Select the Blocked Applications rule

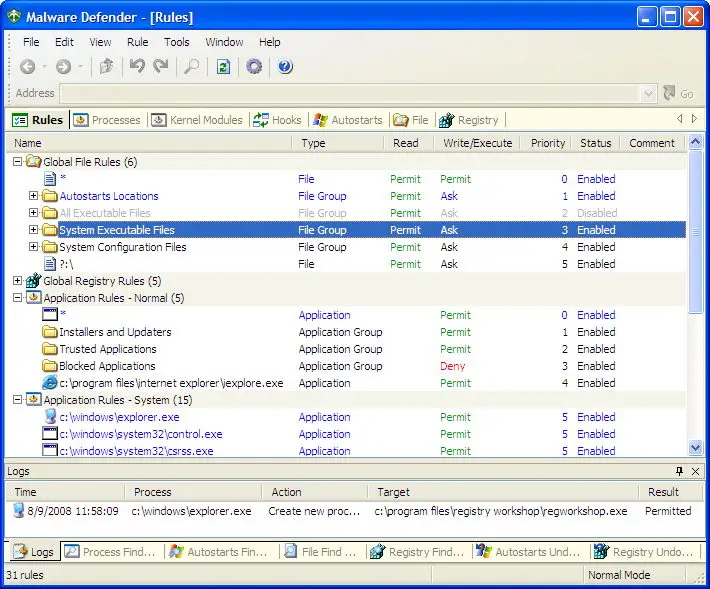[107, 366]
